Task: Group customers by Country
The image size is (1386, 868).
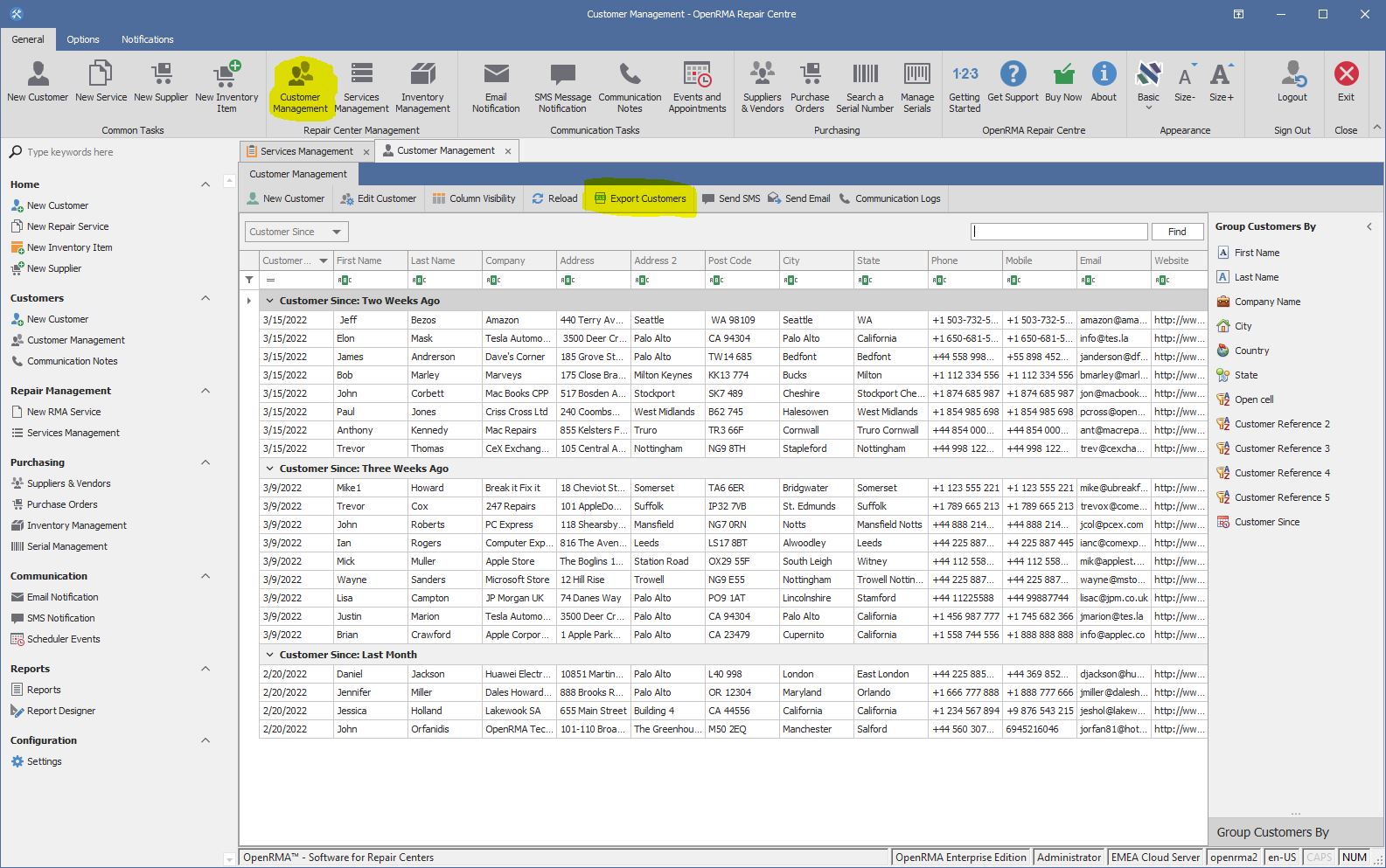Action: click(1243, 351)
